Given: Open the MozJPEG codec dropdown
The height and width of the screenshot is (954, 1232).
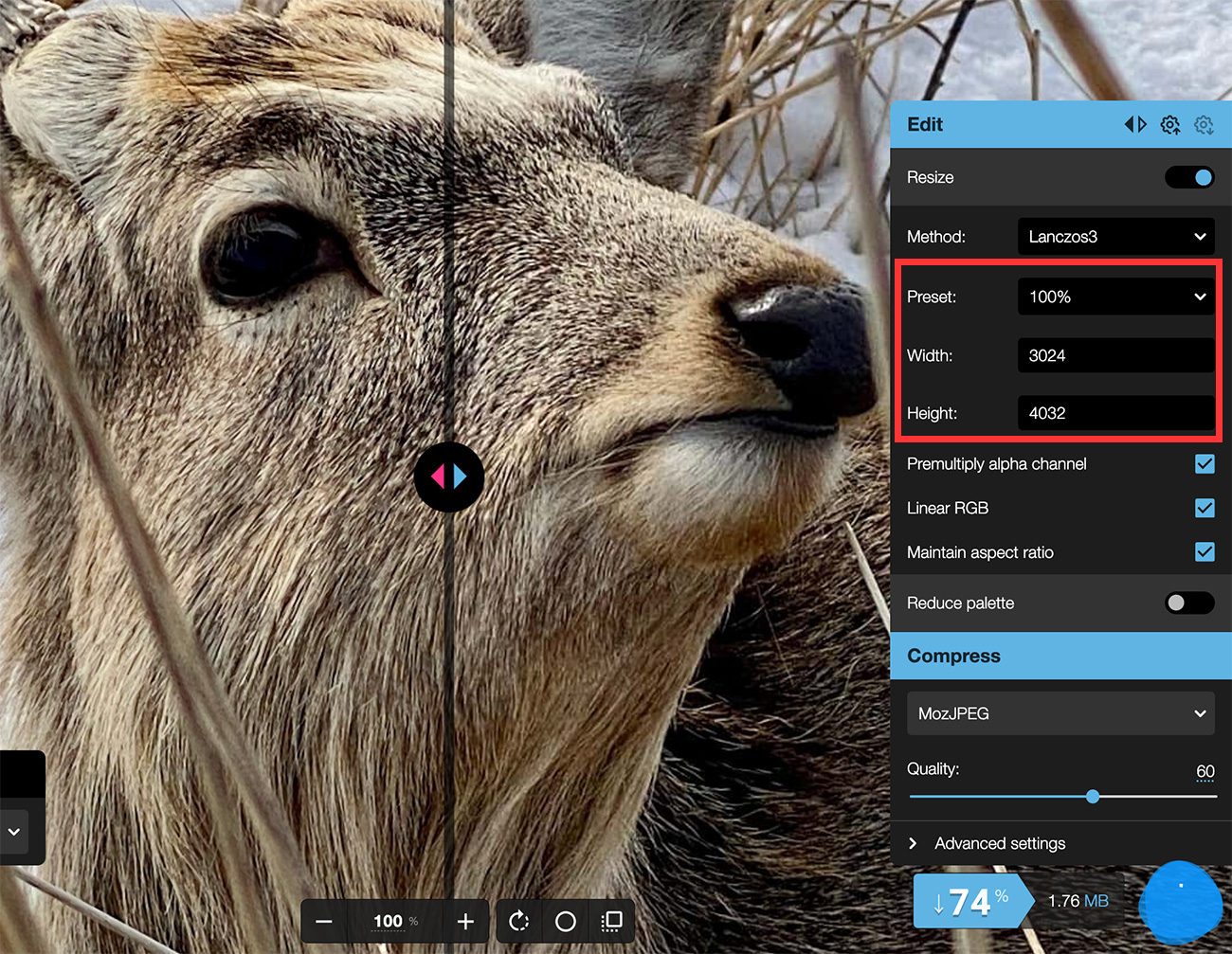Looking at the screenshot, I should coord(1060,713).
